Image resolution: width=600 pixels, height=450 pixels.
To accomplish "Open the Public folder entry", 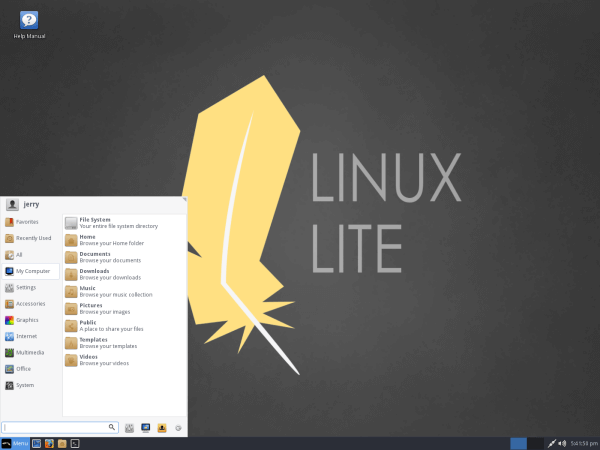I will (124, 326).
